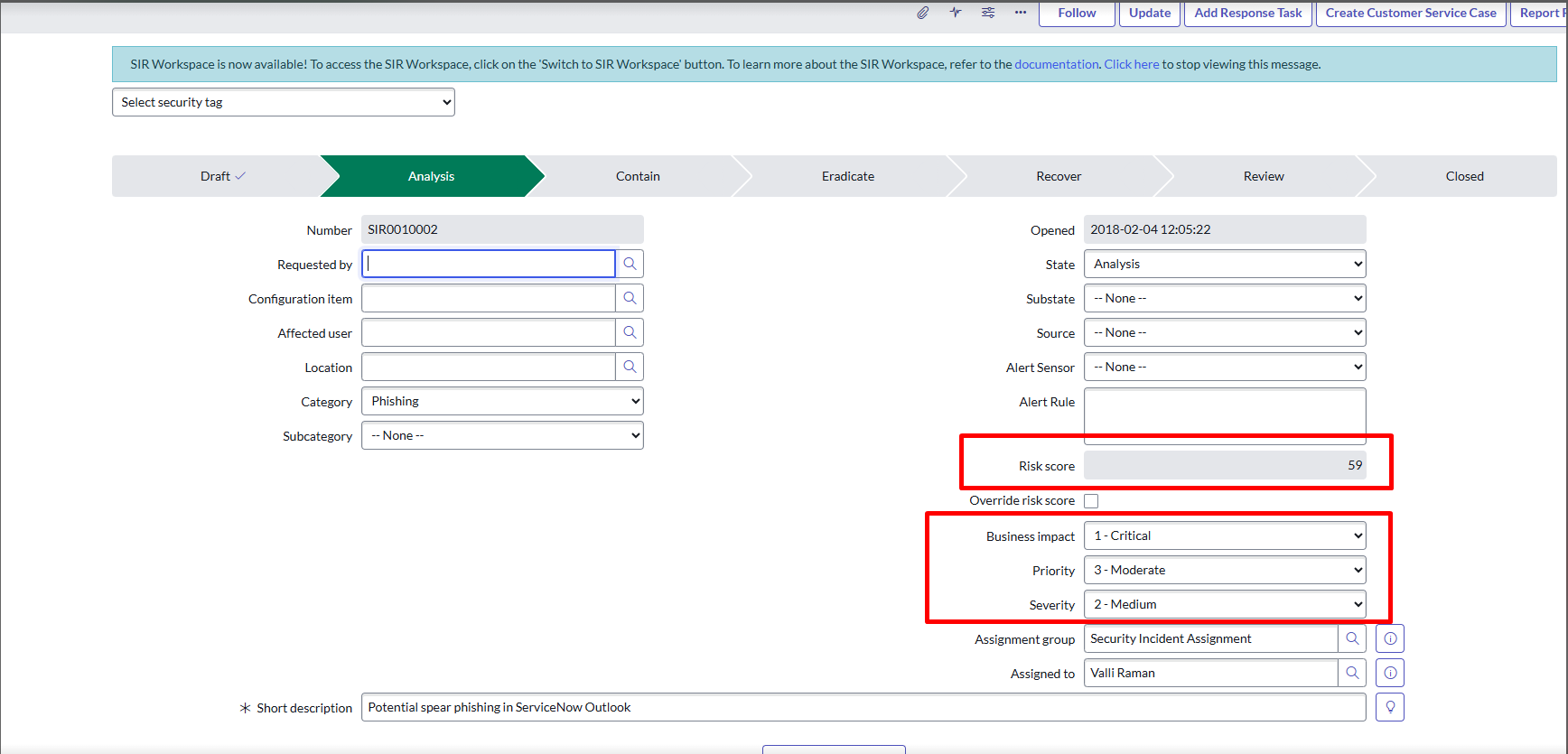
Task: Open the Alert Sensor dropdown
Action: (x=1225, y=367)
